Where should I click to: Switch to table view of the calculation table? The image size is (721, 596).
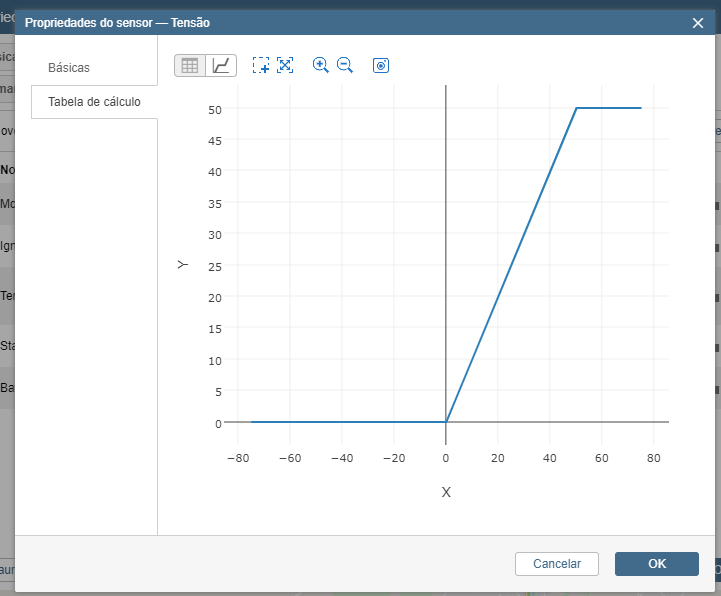[x=190, y=65]
